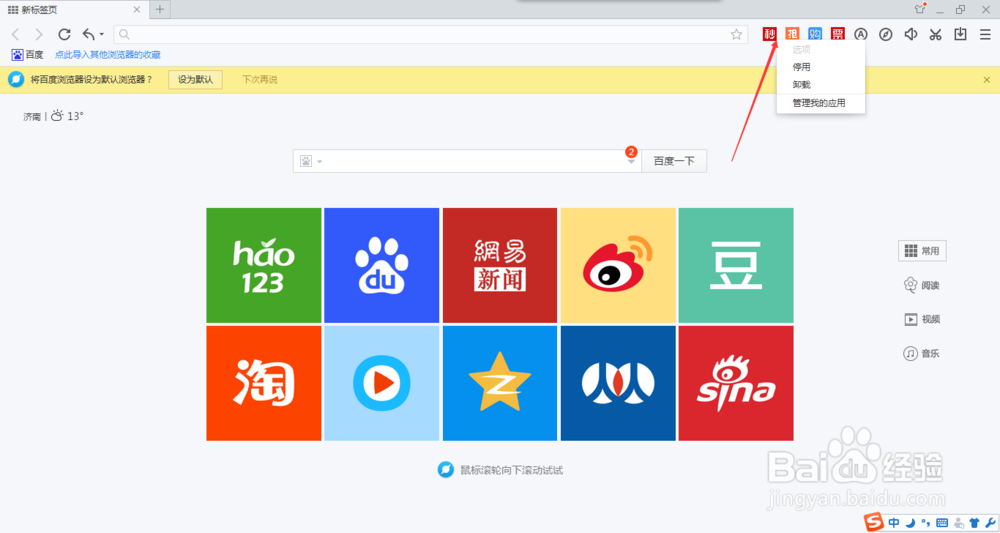Reload the page
Screen dimensions: 1000x533
pos(64,34)
